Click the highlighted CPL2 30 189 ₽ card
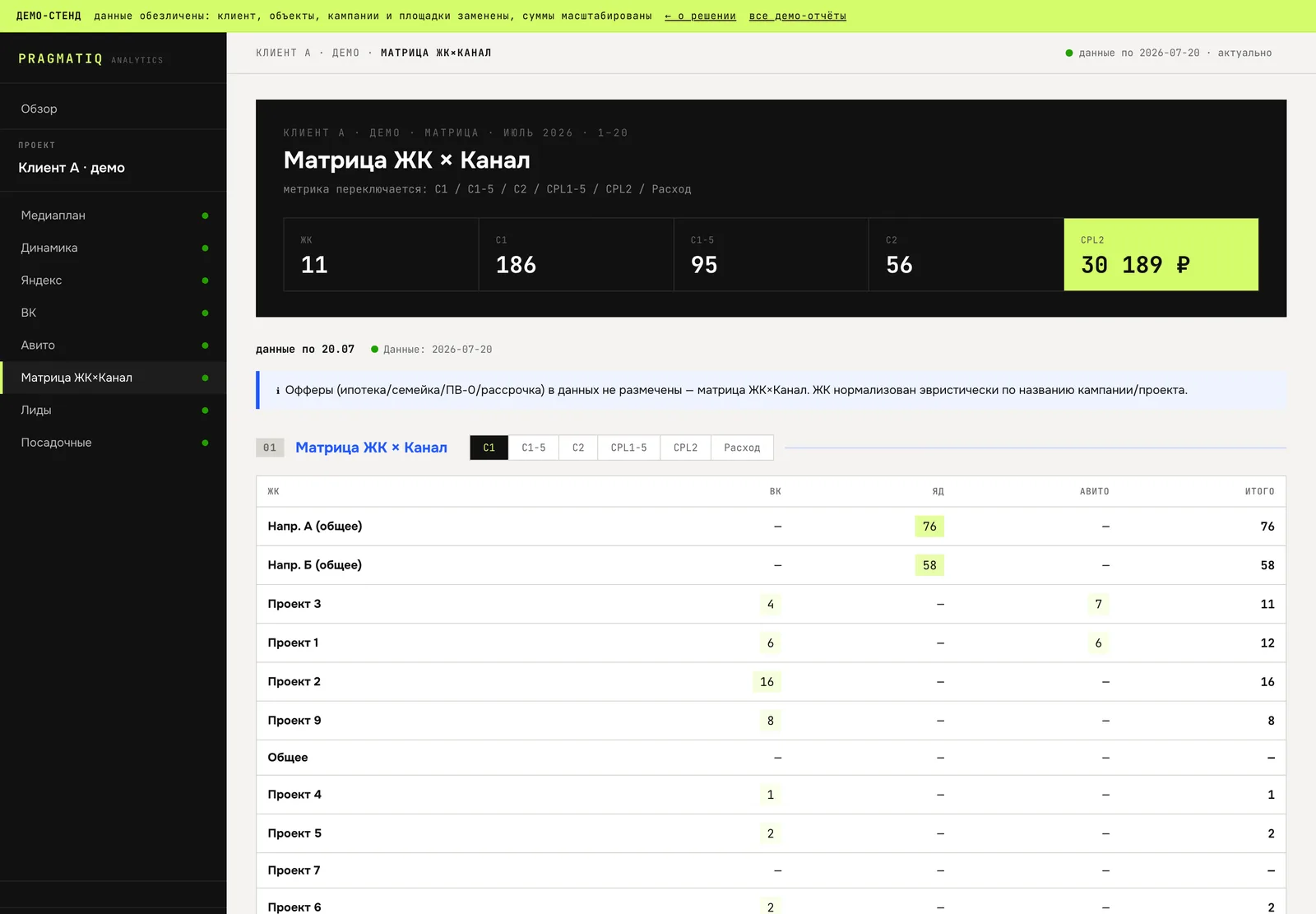This screenshot has width=1316, height=914. click(x=1161, y=254)
